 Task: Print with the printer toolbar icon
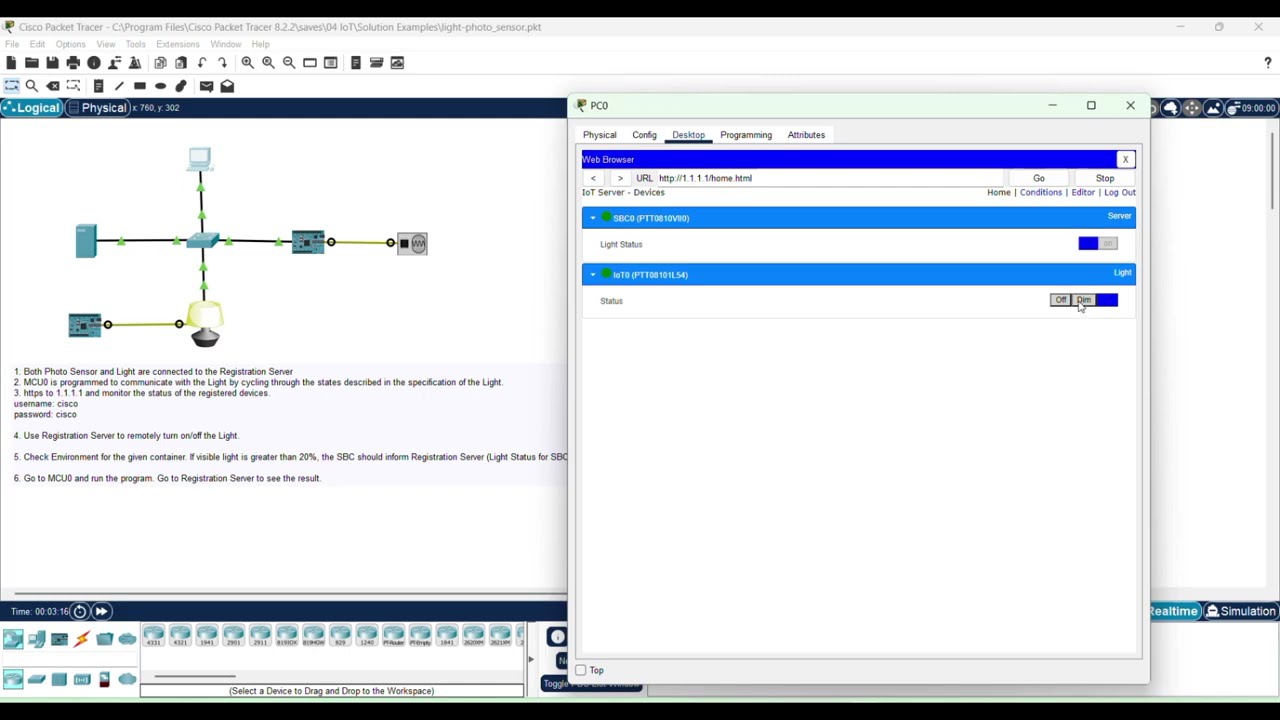click(73, 63)
